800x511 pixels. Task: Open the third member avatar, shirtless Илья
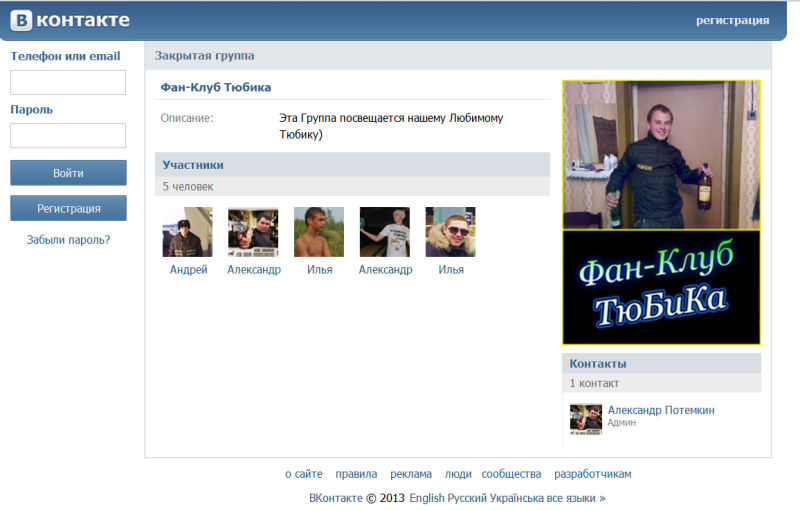coord(319,232)
